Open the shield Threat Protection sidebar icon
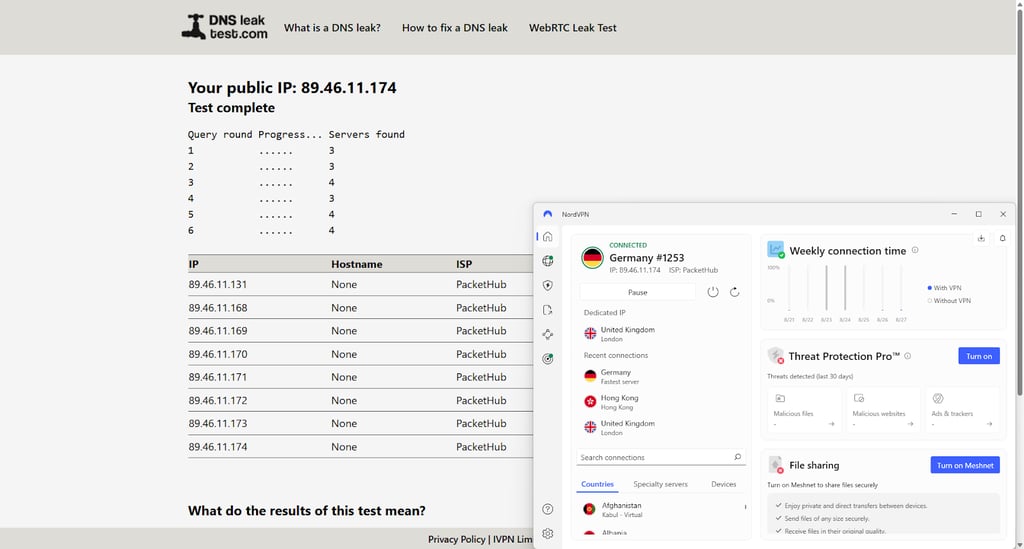The height and width of the screenshot is (549, 1024). [547, 285]
